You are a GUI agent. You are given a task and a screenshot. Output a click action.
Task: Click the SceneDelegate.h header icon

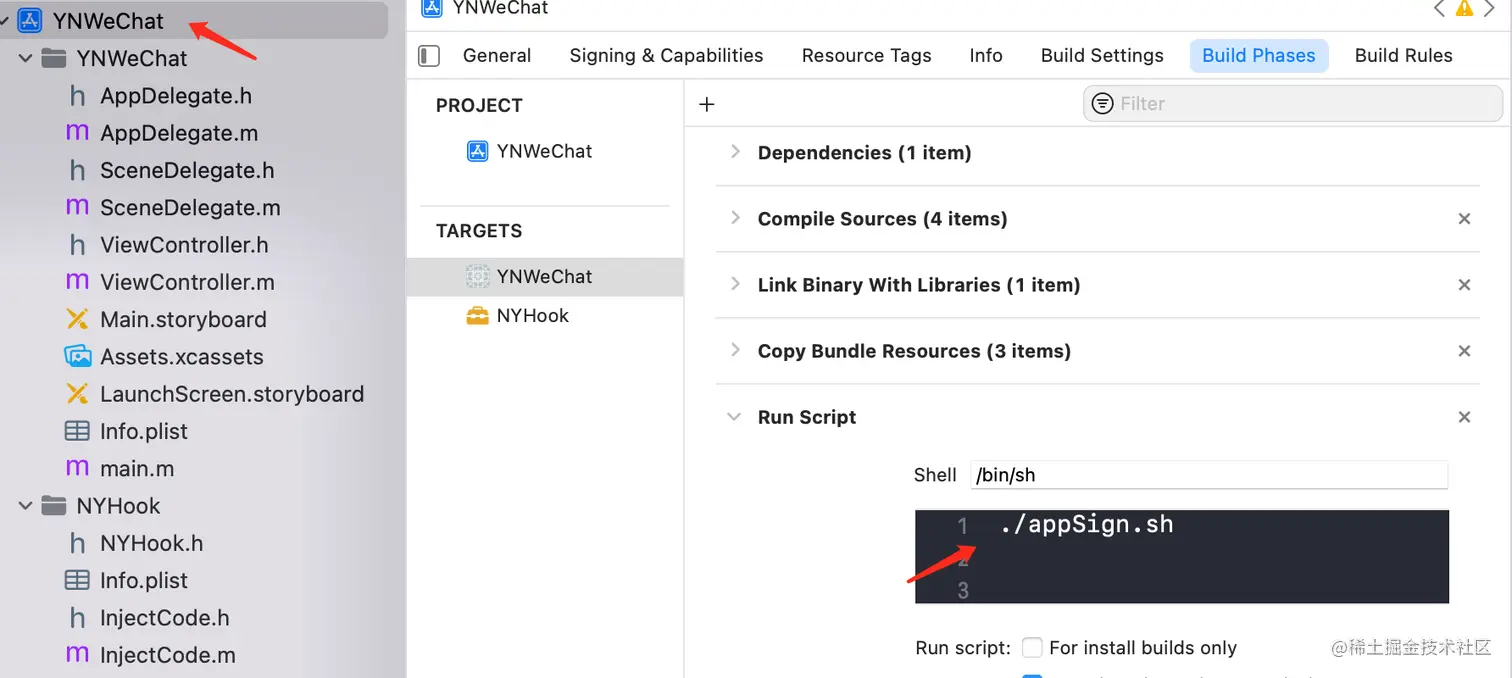[77, 170]
